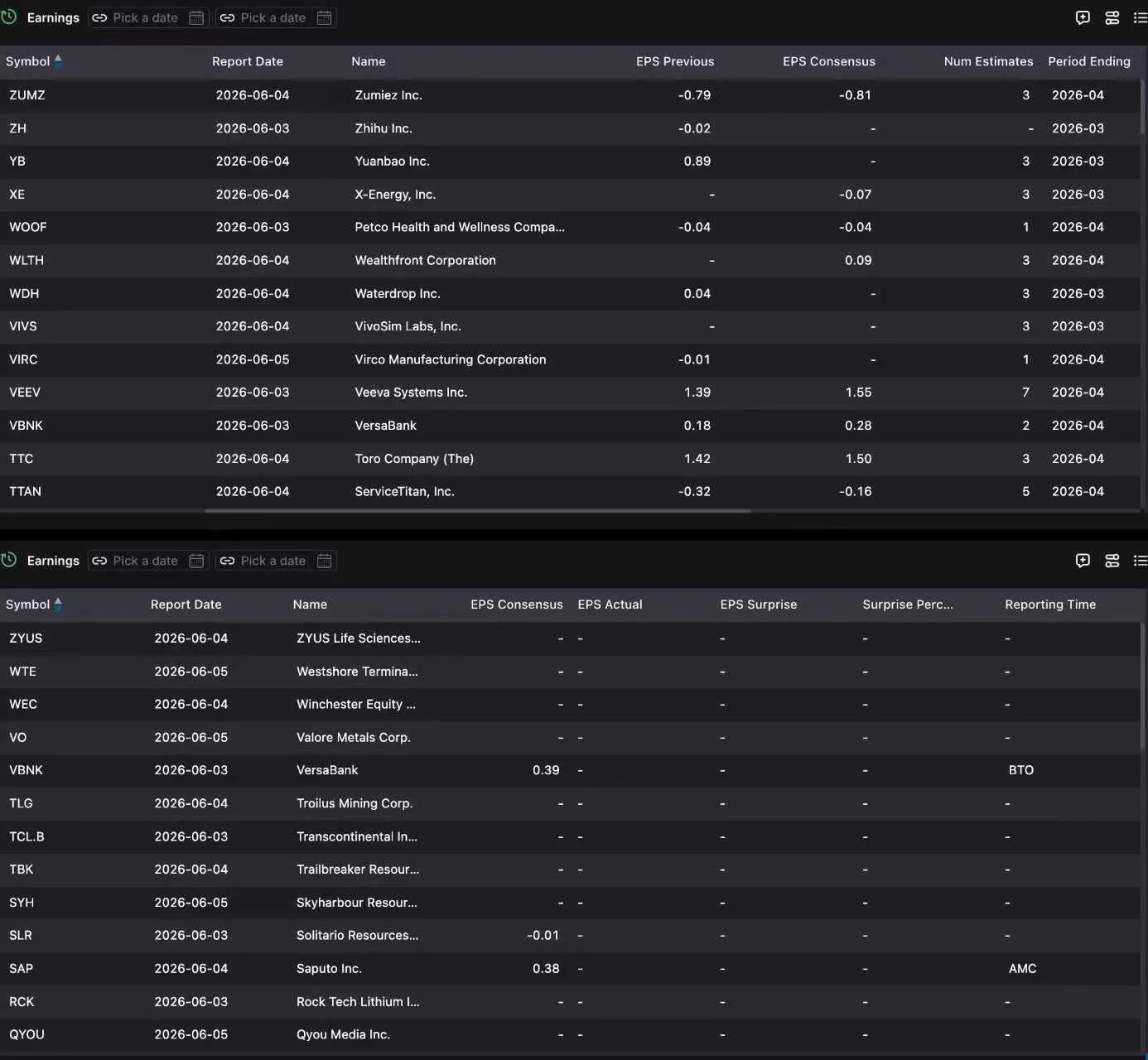Select 'Troilus Mining Corp.' name cell
This screenshot has width=1148, height=1060.
(x=355, y=803)
